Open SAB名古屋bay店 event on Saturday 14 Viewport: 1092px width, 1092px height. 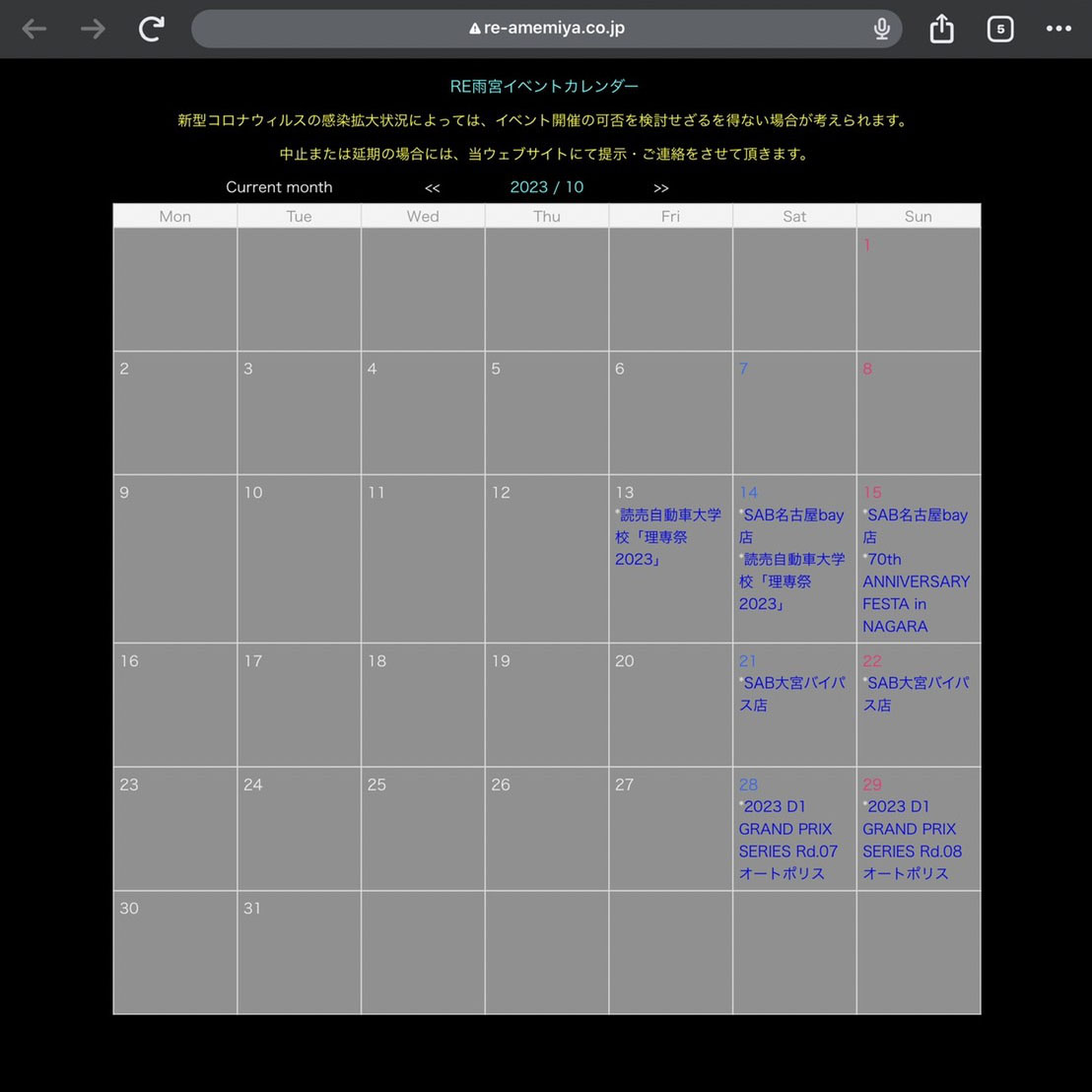(x=791, y=526)
